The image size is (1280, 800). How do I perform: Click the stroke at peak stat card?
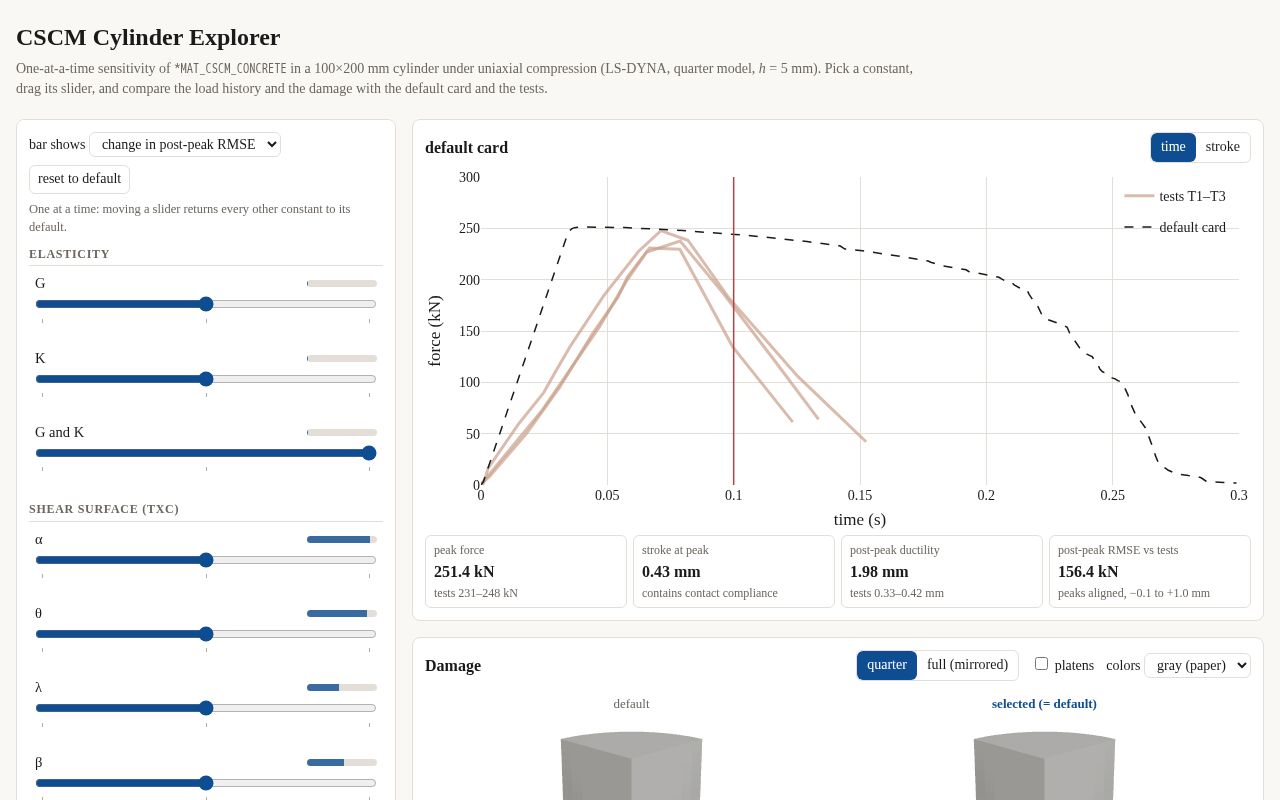[x=734, y=571]
